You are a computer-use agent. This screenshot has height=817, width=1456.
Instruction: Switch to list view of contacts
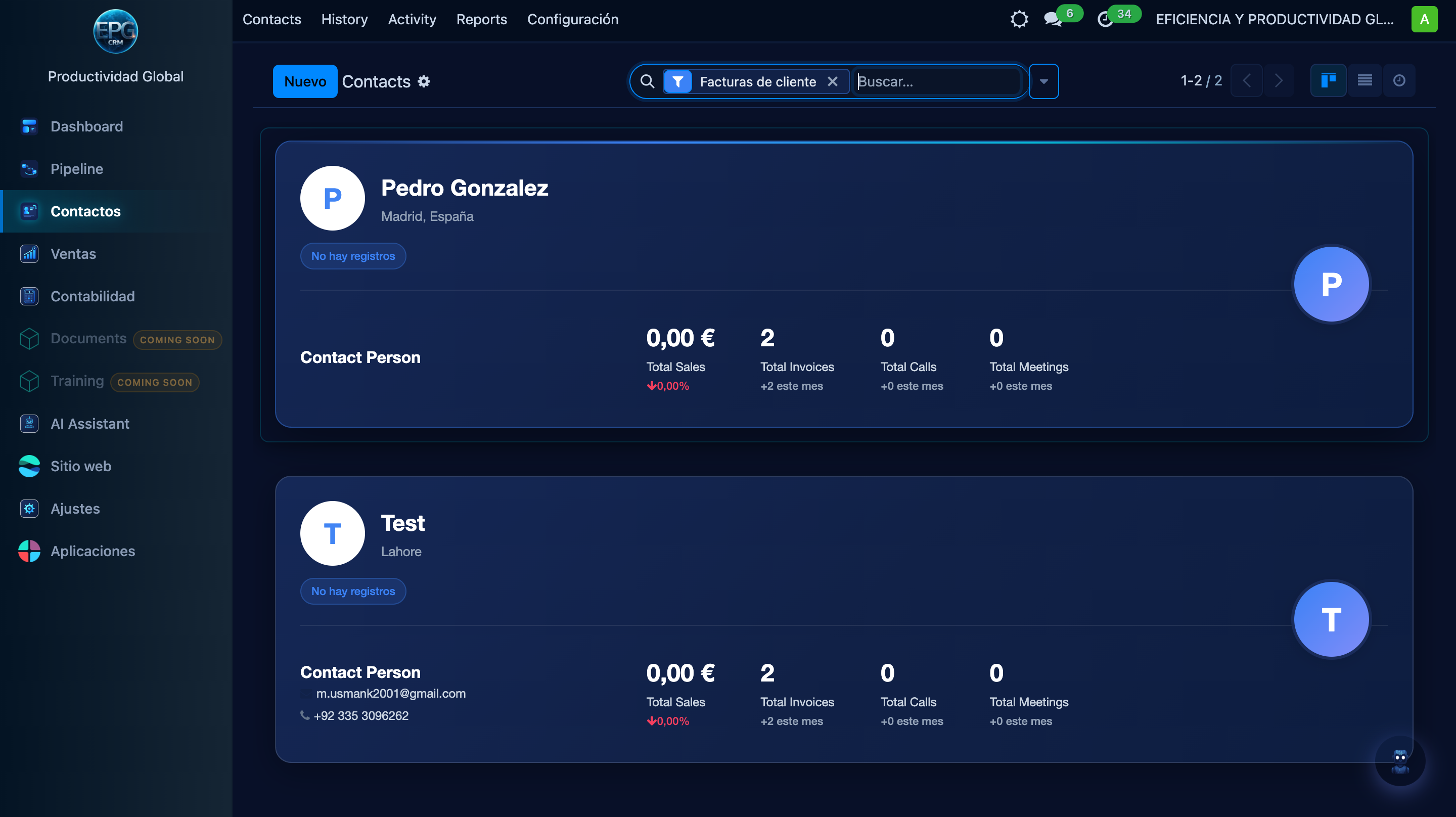coord(1364,80)
